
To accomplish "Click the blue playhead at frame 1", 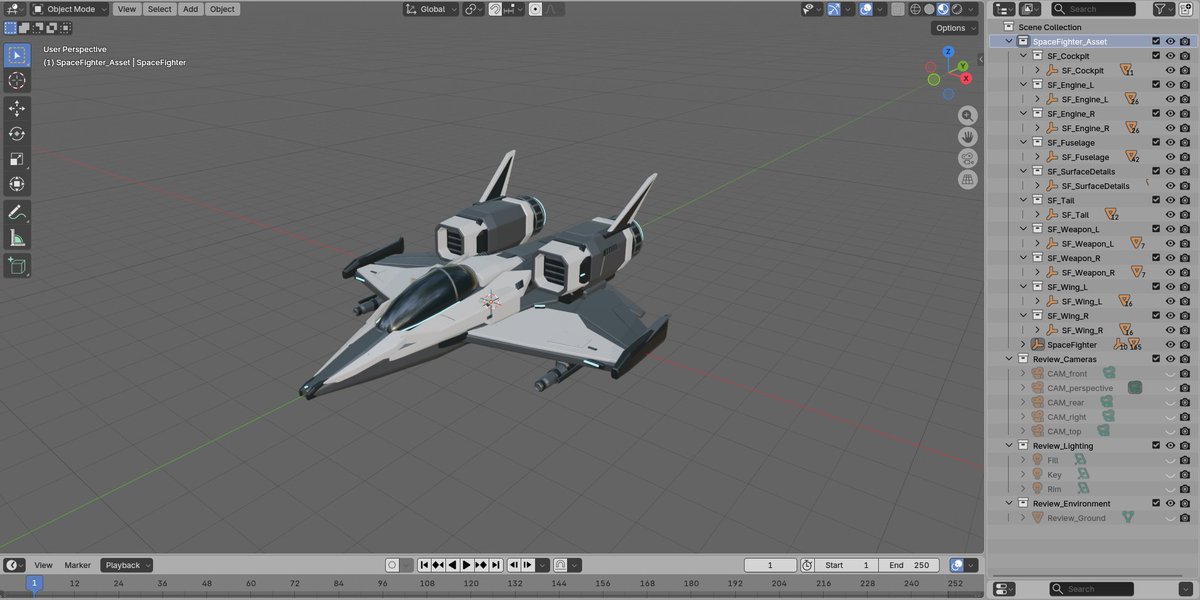I will click(x=33, y=583).
